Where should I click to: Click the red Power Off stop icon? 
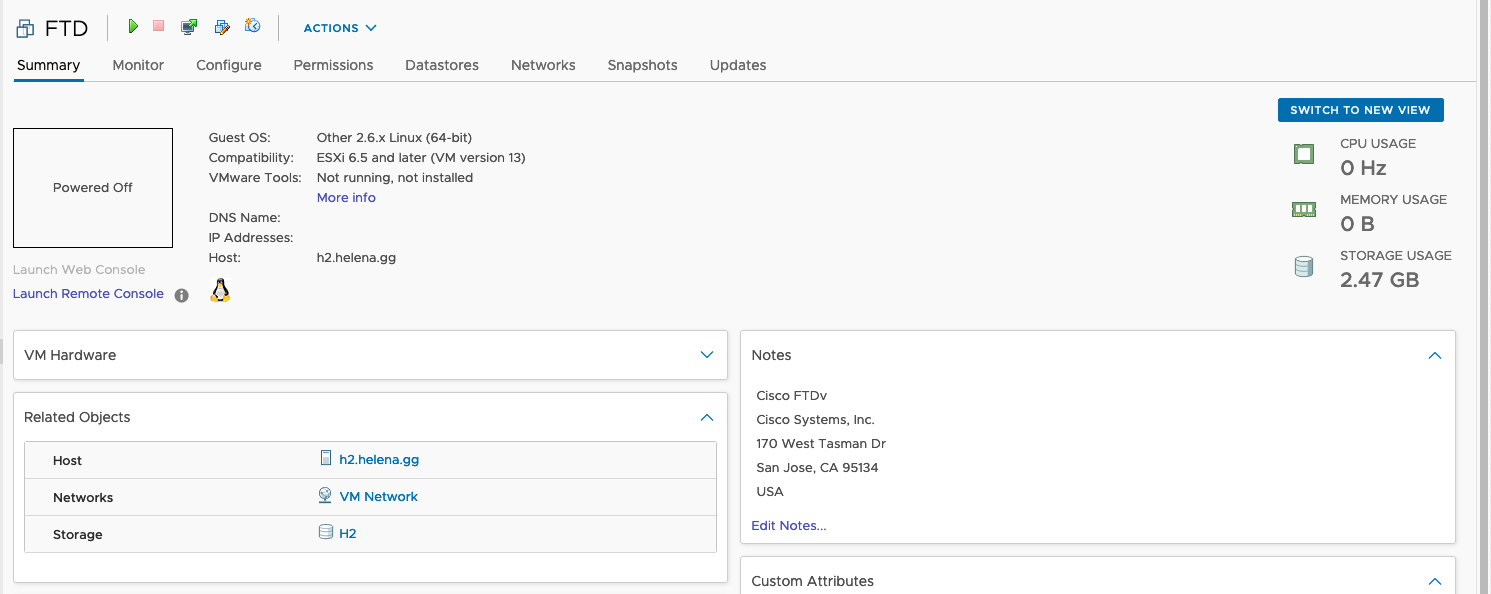[158, 26]
